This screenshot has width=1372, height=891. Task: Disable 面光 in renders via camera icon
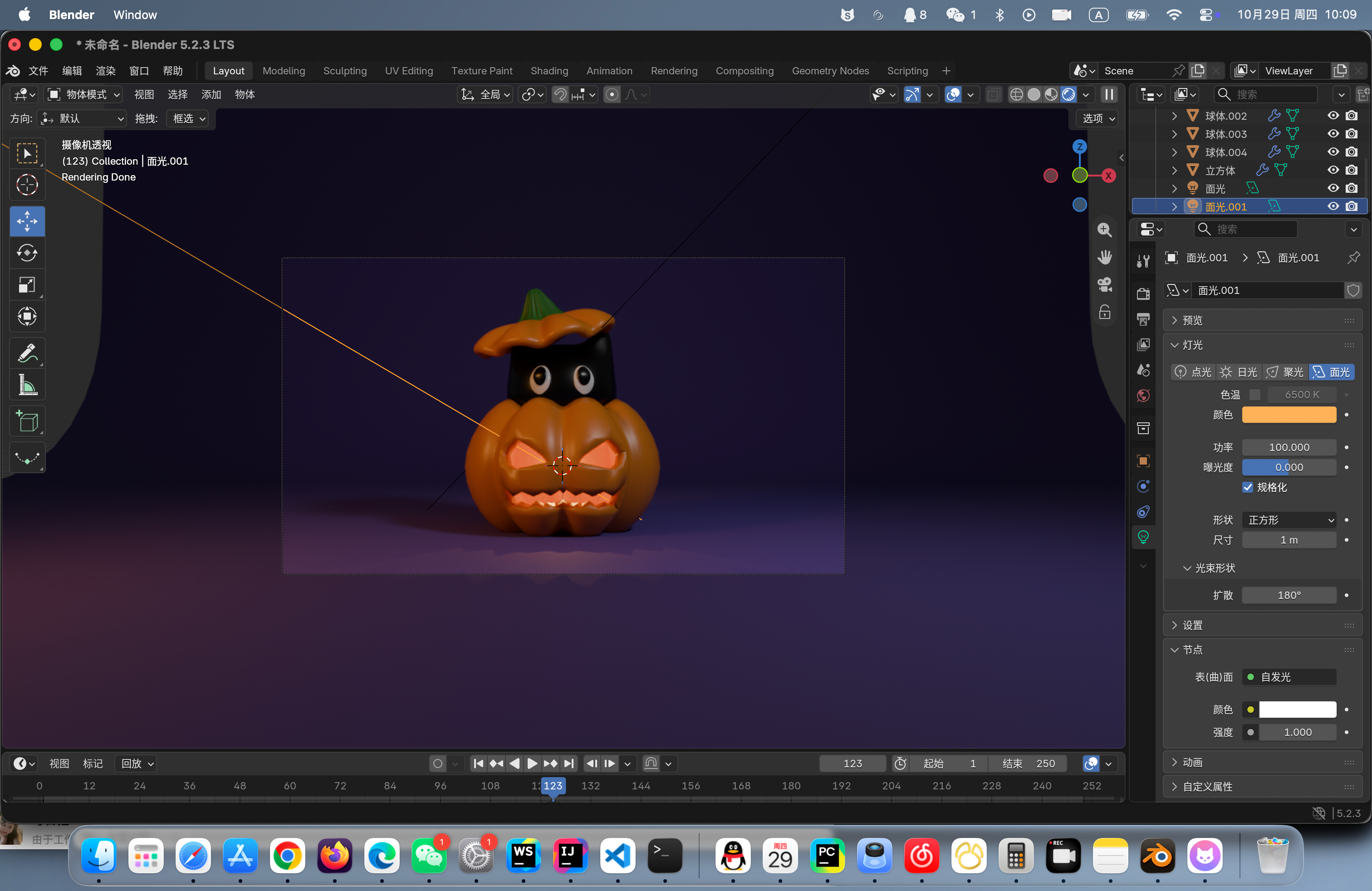[x=1352, y=188]
